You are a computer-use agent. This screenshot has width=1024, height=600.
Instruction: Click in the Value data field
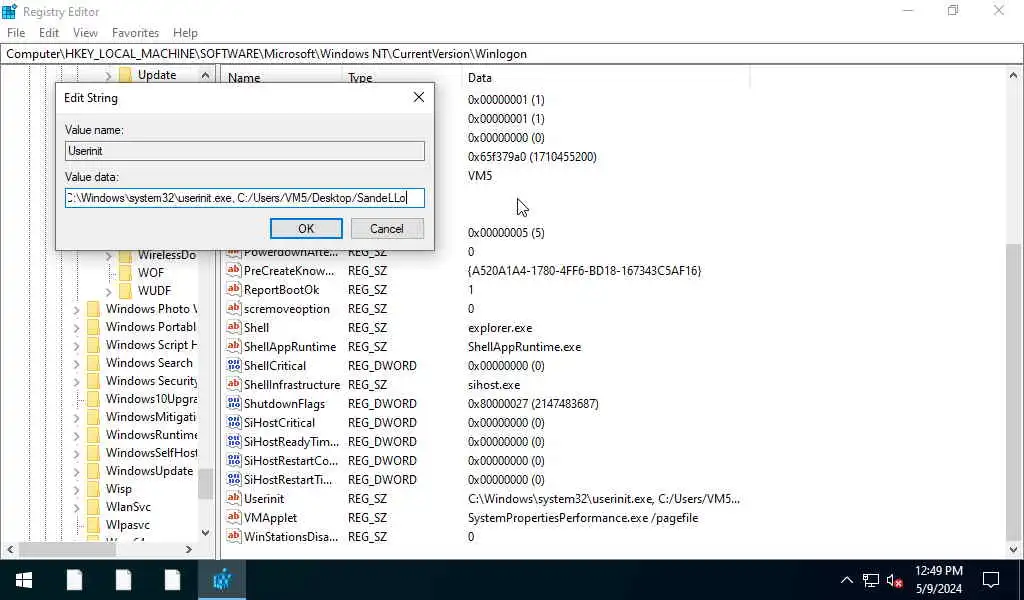(245, 198)
